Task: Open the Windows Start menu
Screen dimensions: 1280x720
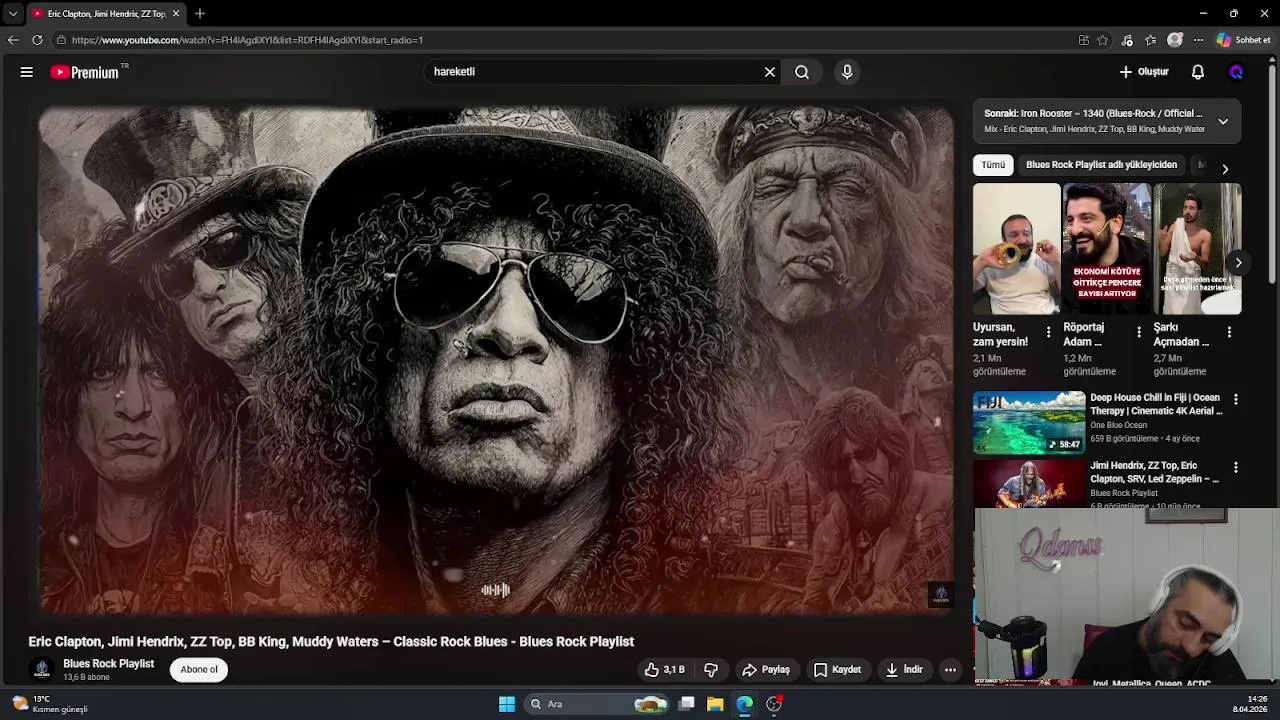Action: tap(507, 704)
